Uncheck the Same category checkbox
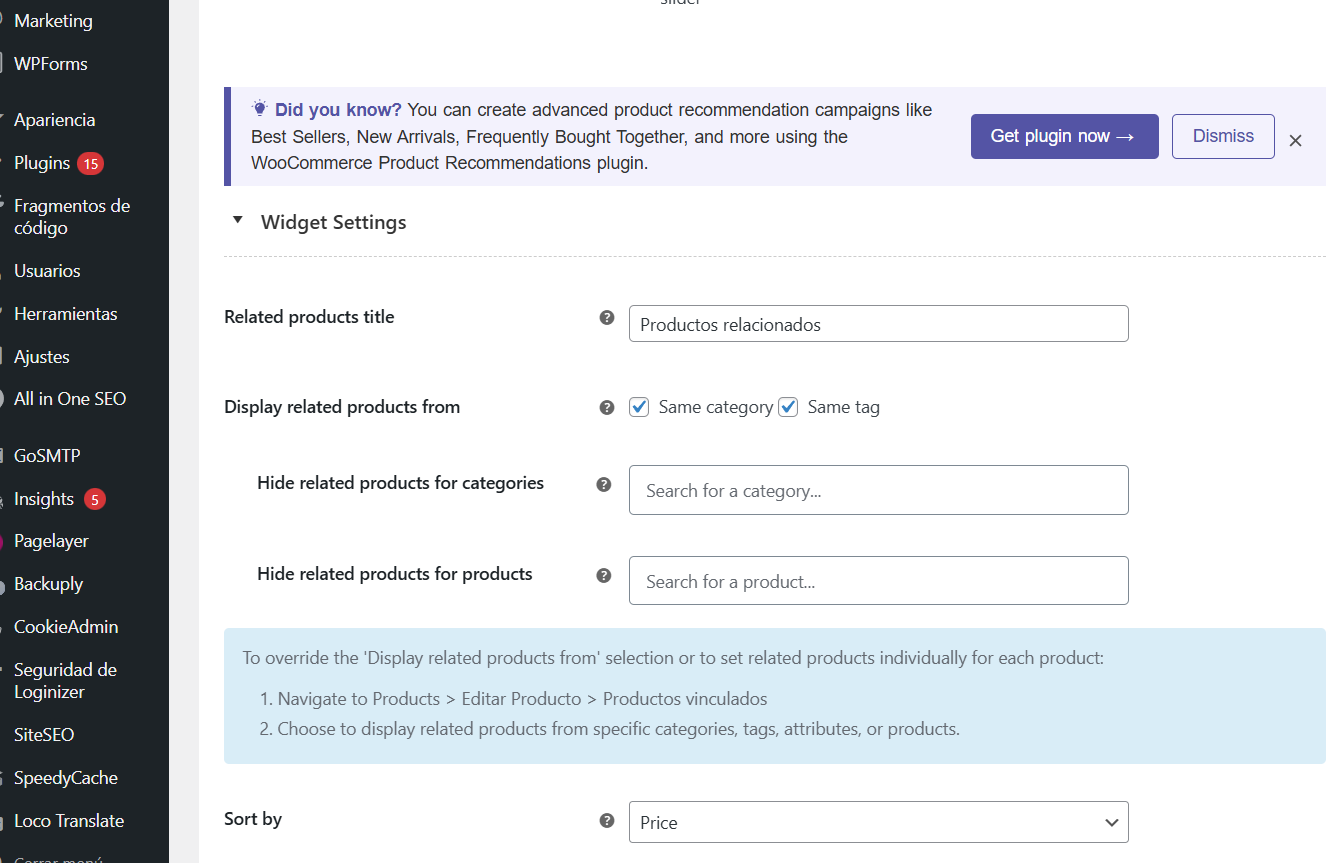The height and width of the screenshot is (863, 1333). 640,407
